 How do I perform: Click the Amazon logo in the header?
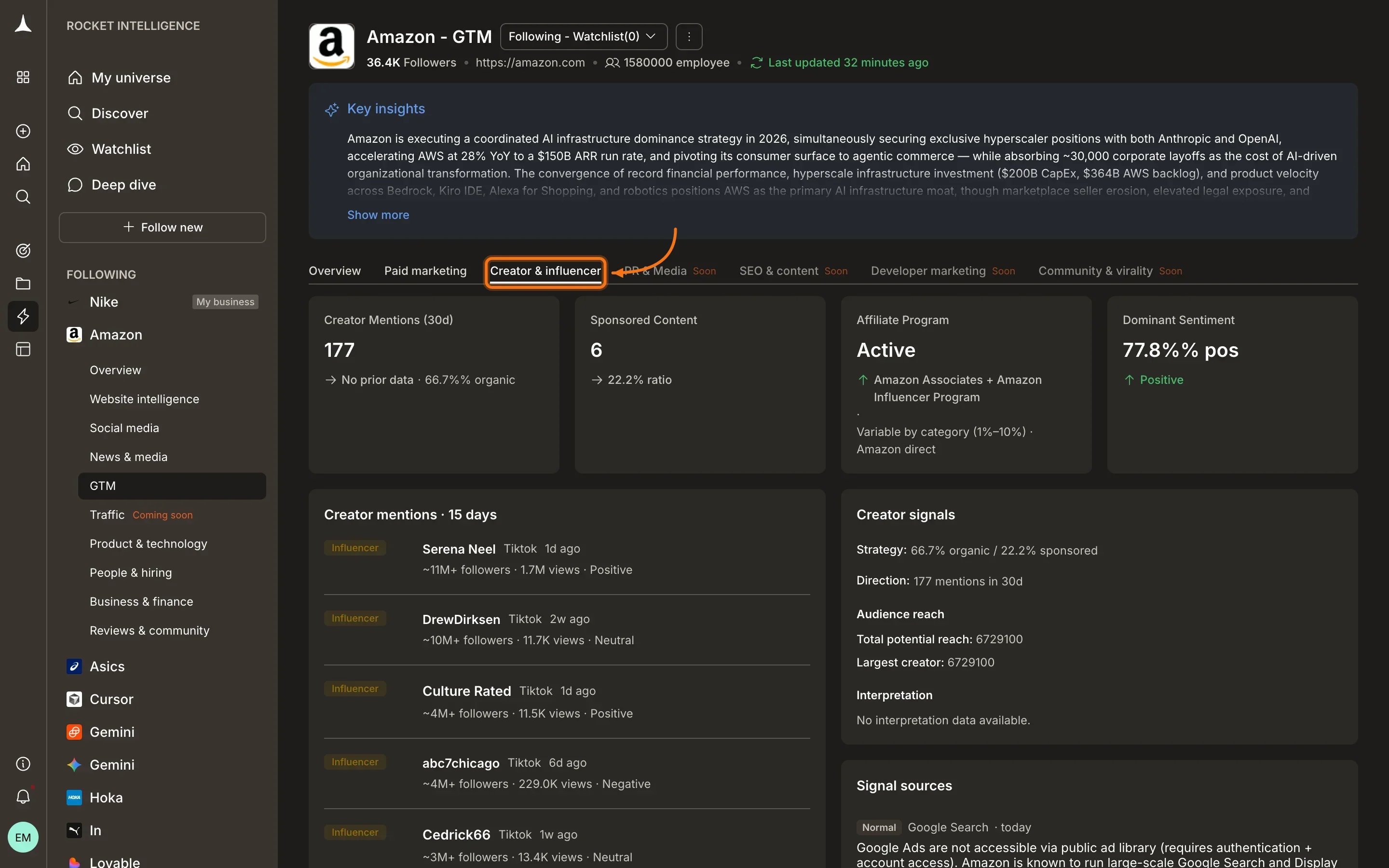332,46
